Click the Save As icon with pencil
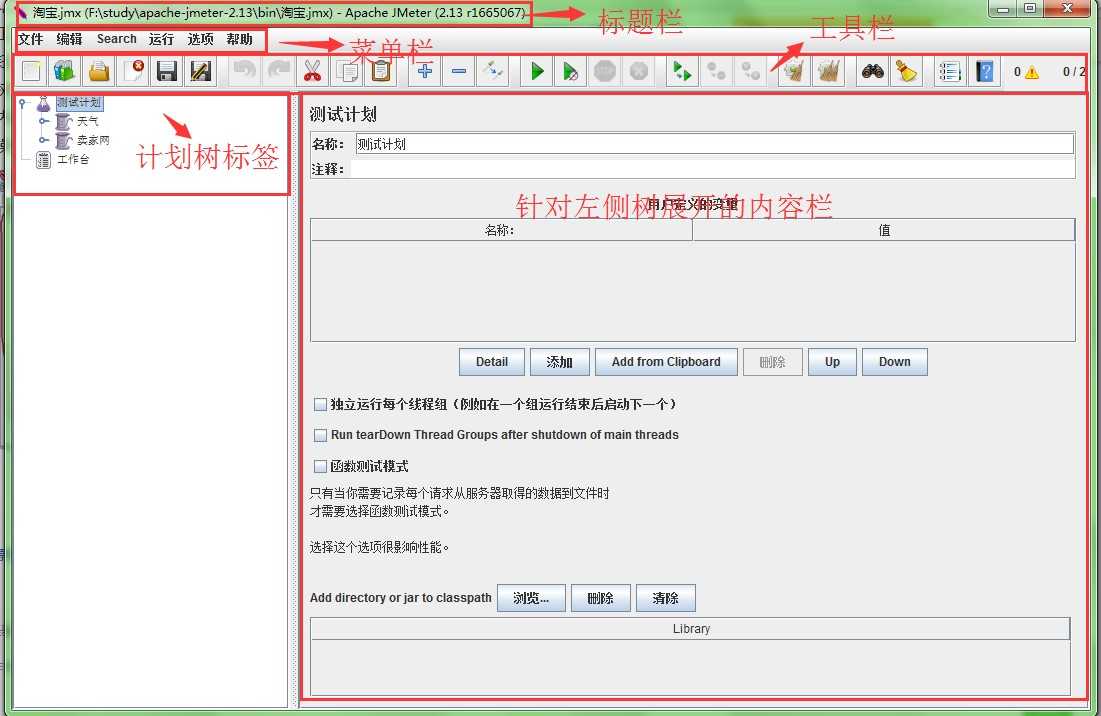The image size is (1101, 716). coord(200,71)
